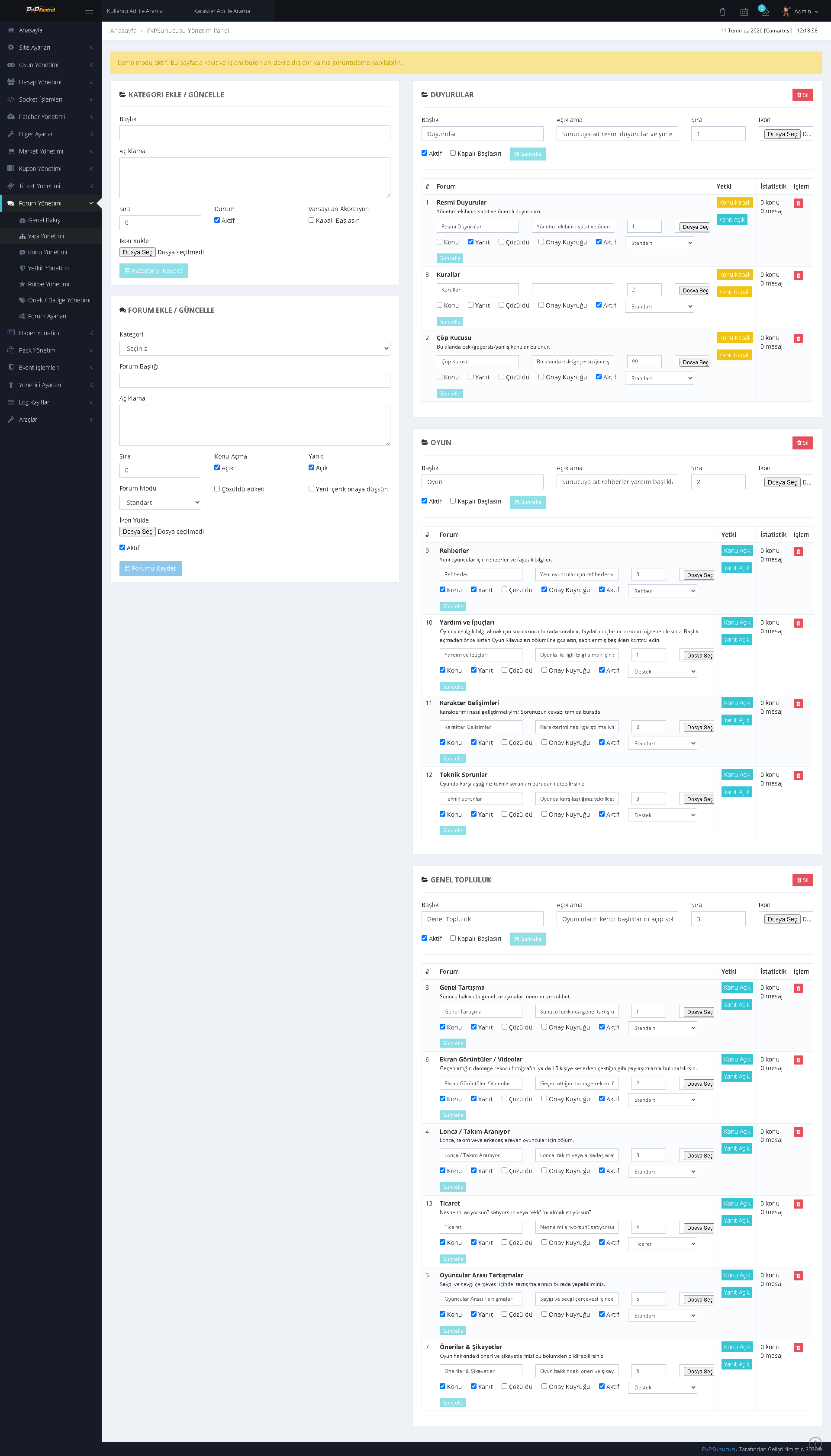Viewport: 831px width, 1456px height.
Task: Toggle Yanıt checkbox for Resmi Duyurular
Action: (470, 242)
